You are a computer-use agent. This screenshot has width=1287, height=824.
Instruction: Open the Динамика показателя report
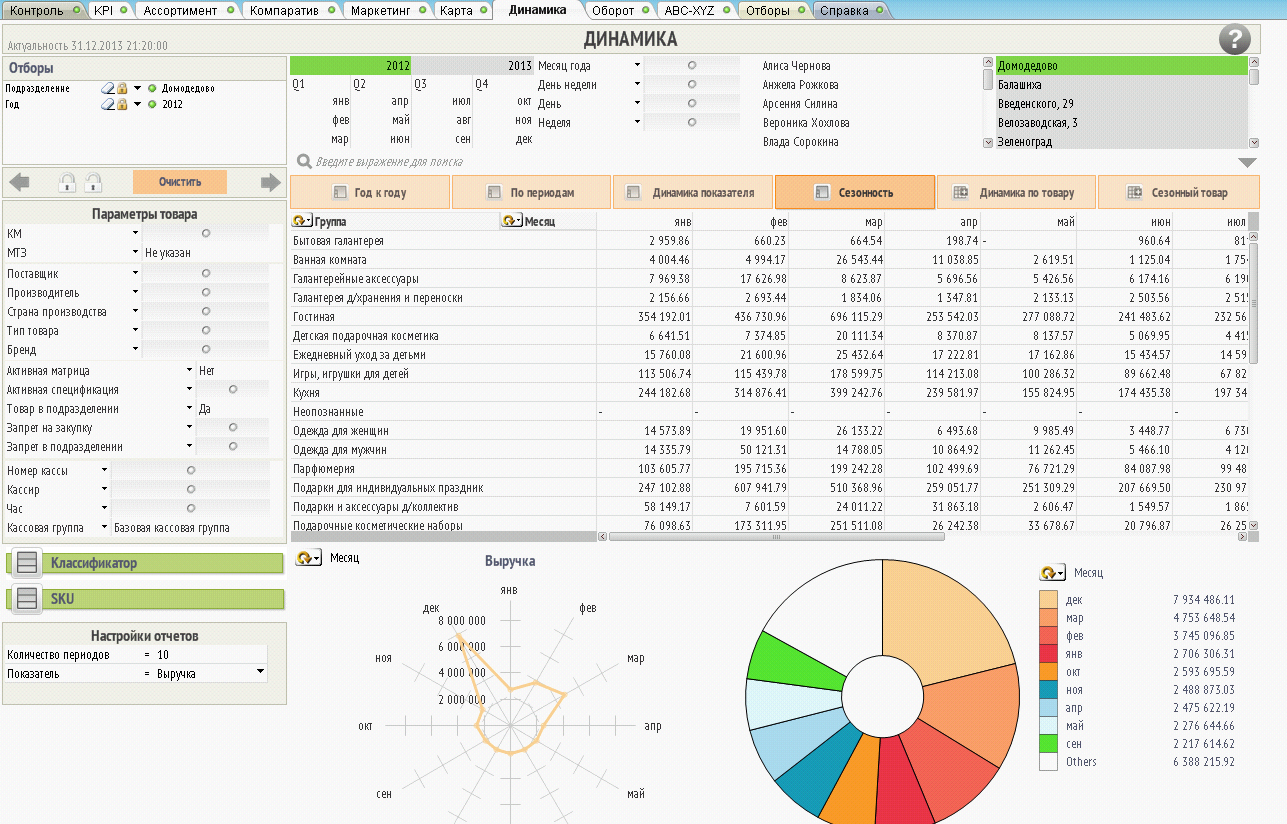pyautogui.click(x=693, y=192)
